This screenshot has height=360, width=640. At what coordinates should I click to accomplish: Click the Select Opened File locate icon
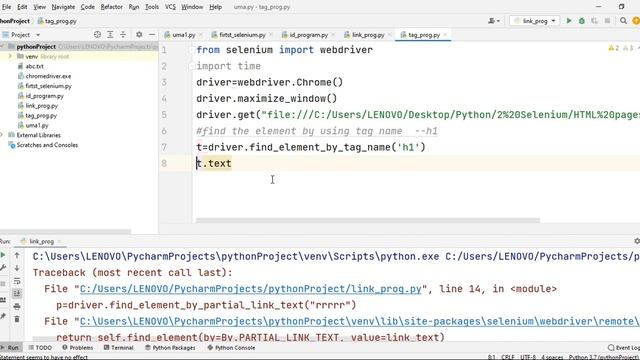click(x=97, y=35)
